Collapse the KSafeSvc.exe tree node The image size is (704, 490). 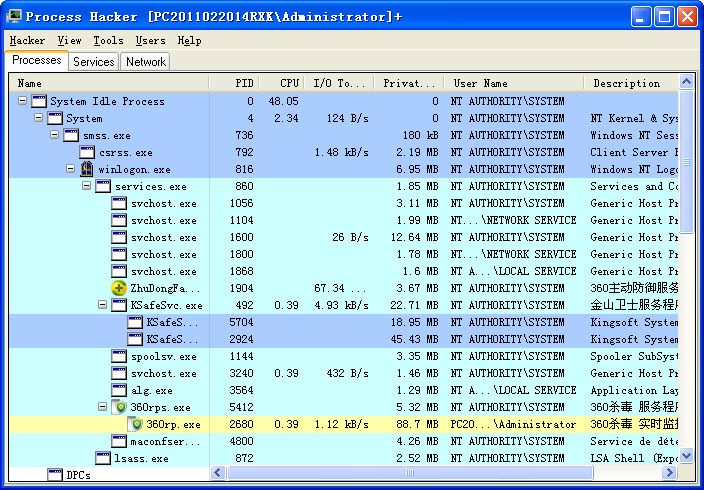(102, 305)
